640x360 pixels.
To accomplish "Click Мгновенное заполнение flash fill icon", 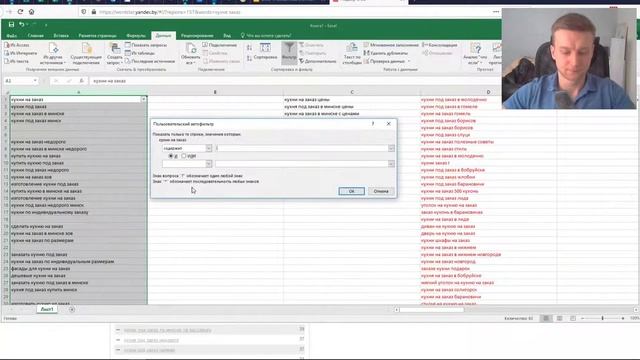I will 391,45.
